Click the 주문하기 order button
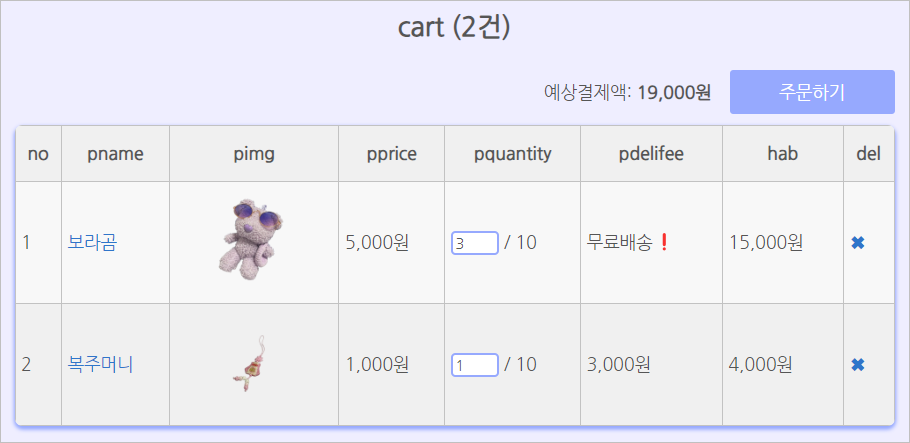This screenshot has width=910, height=443. (x=812, y=92)
